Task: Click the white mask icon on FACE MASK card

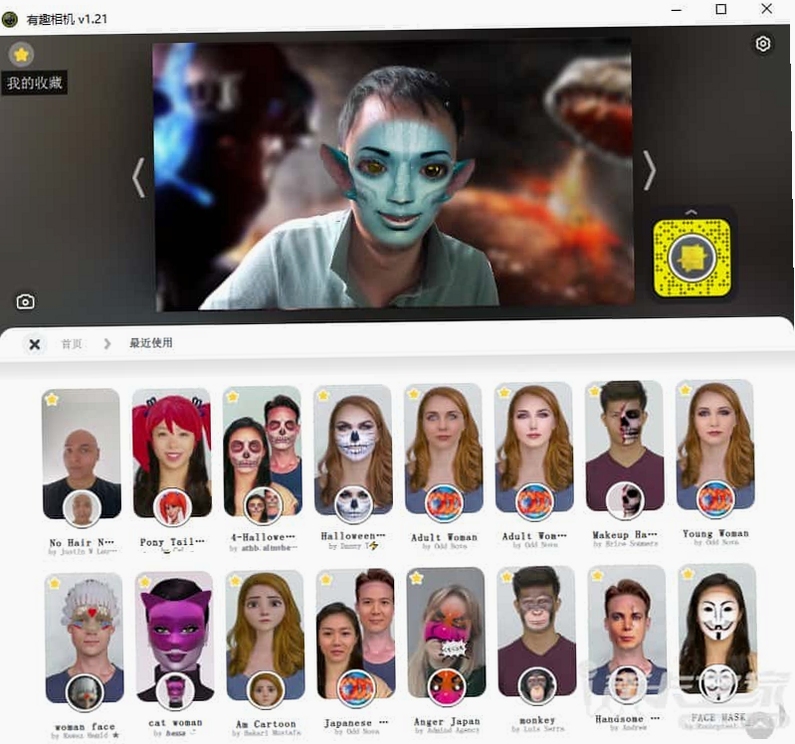Action: click(x=718, y=683)
